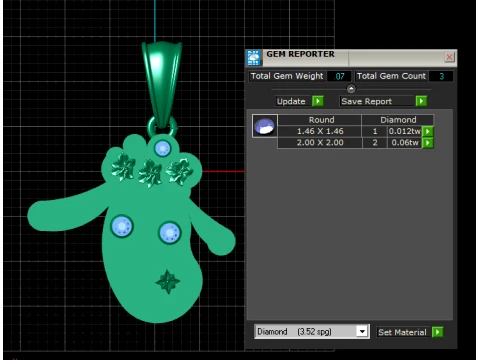Click the Gem Reporter title bar

coord(350,57)
